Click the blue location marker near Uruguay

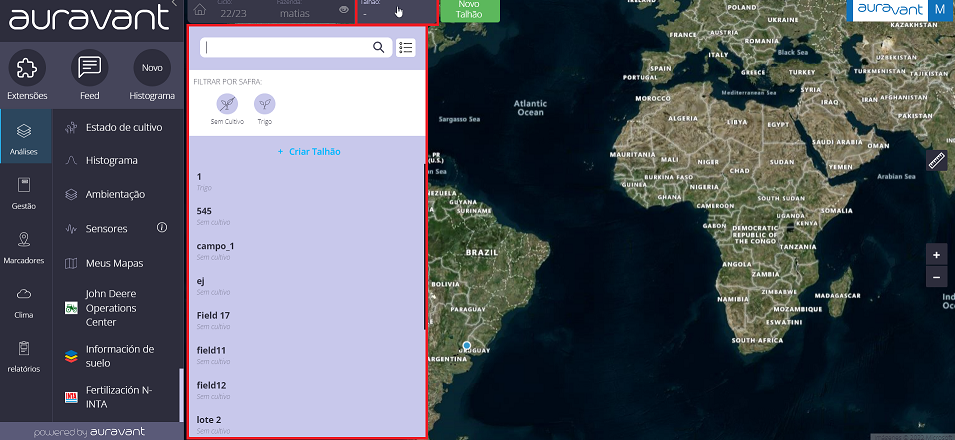[x=467, y=346]
